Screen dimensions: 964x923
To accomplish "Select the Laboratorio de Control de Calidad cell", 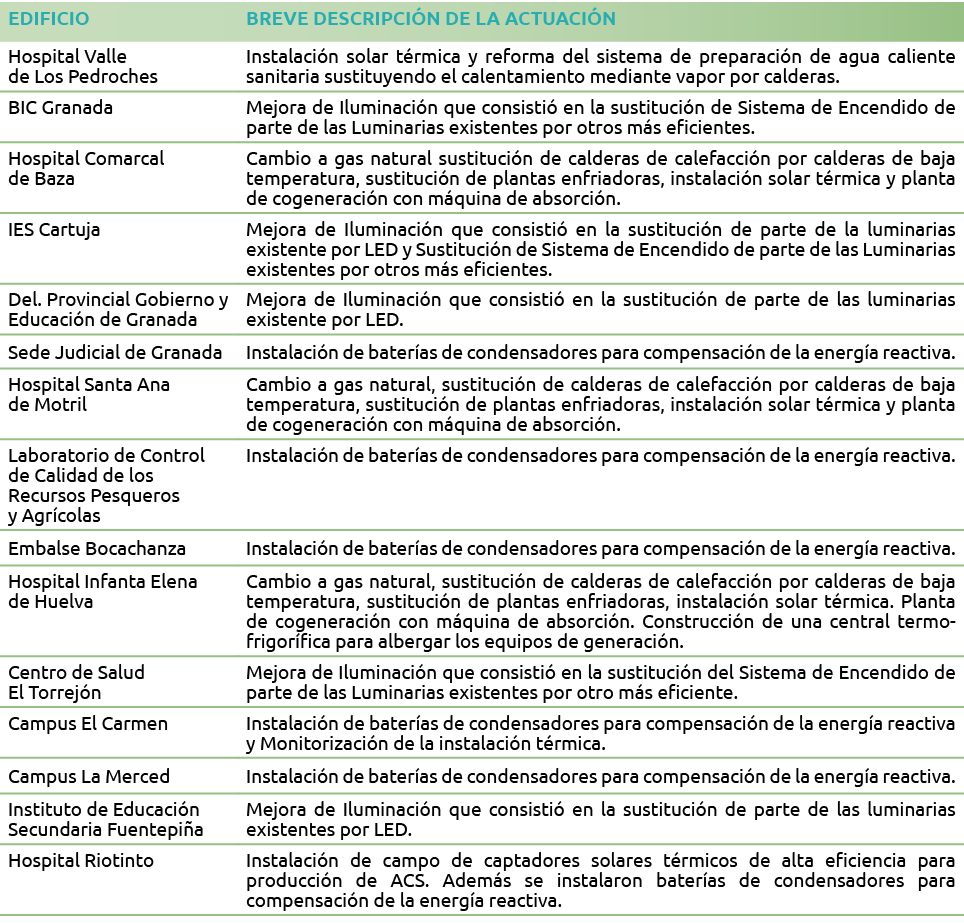I will click(106, 485).
